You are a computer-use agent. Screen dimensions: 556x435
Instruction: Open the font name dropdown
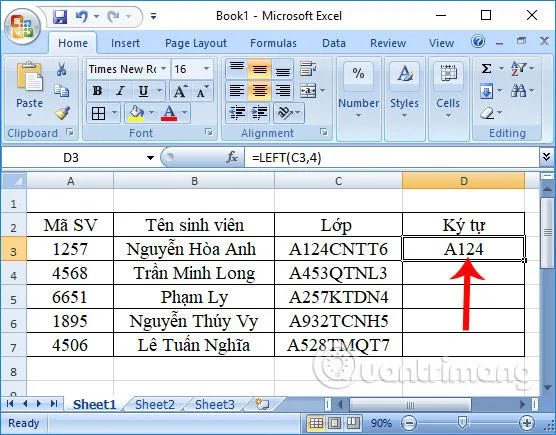[163, 68]
